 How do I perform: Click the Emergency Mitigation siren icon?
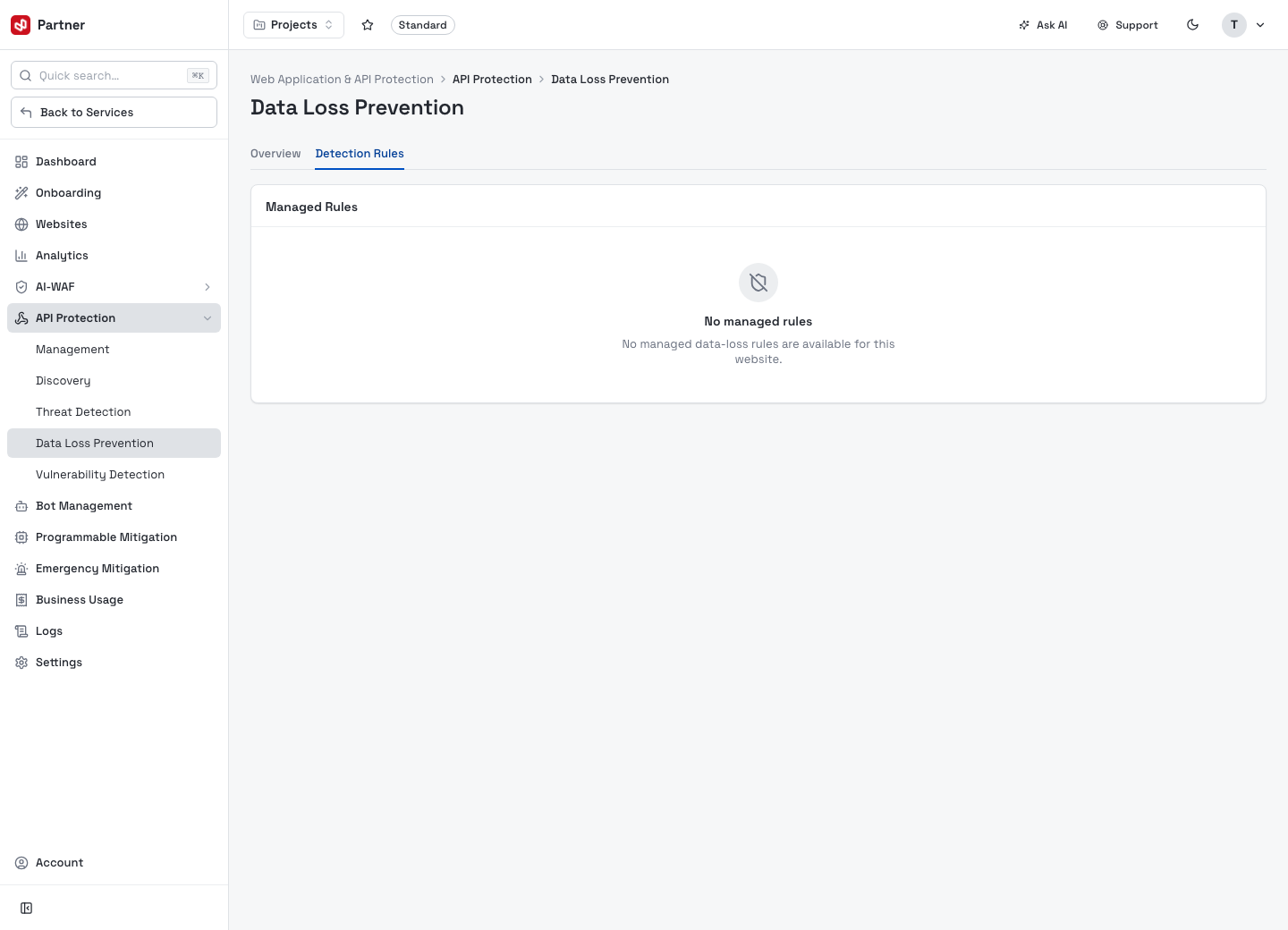click(x=21, y=569)
